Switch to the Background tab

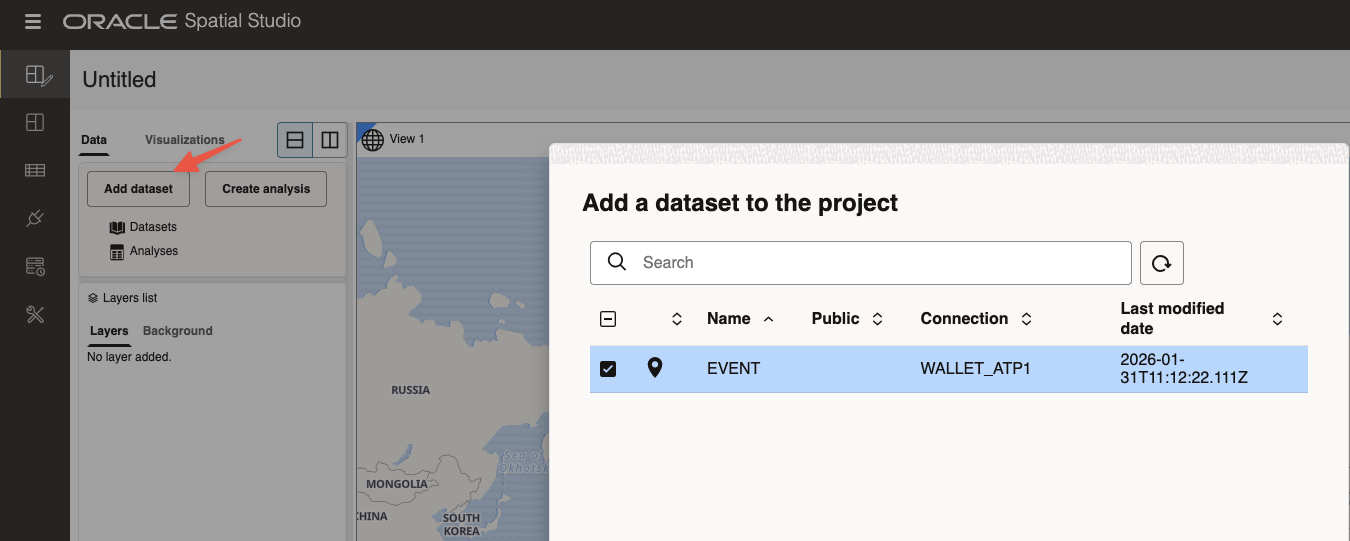[x=177, y=331]
